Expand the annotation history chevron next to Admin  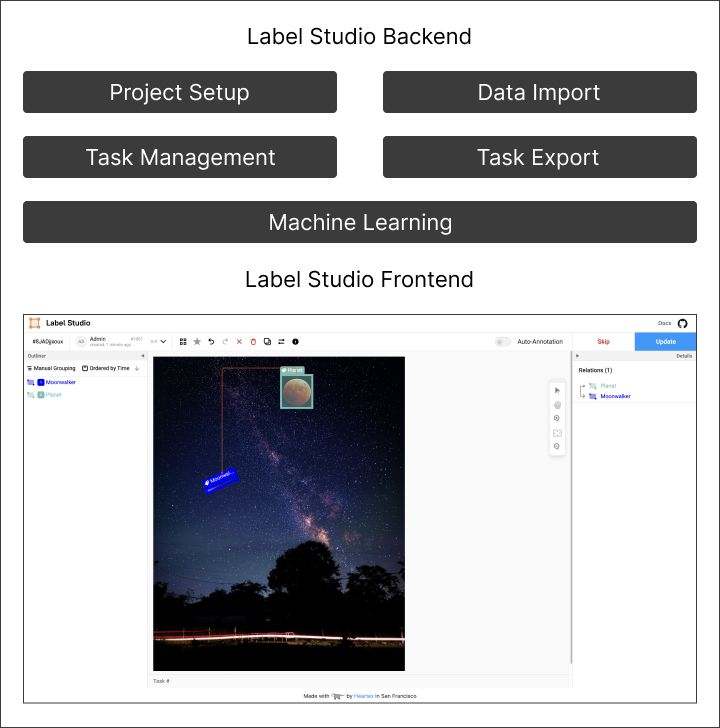(163, 342)
